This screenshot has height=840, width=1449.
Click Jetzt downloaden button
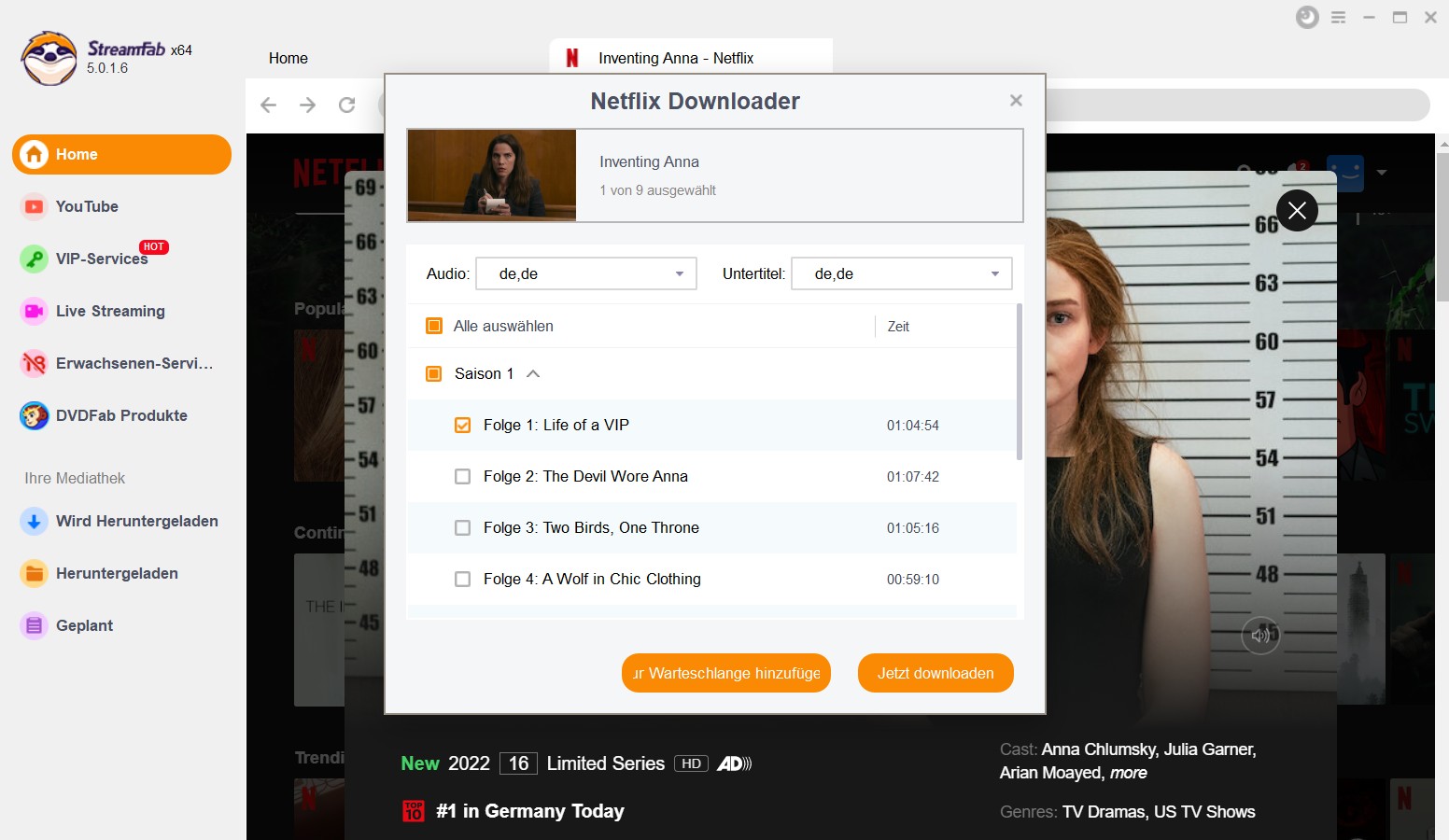click(936, 673)
